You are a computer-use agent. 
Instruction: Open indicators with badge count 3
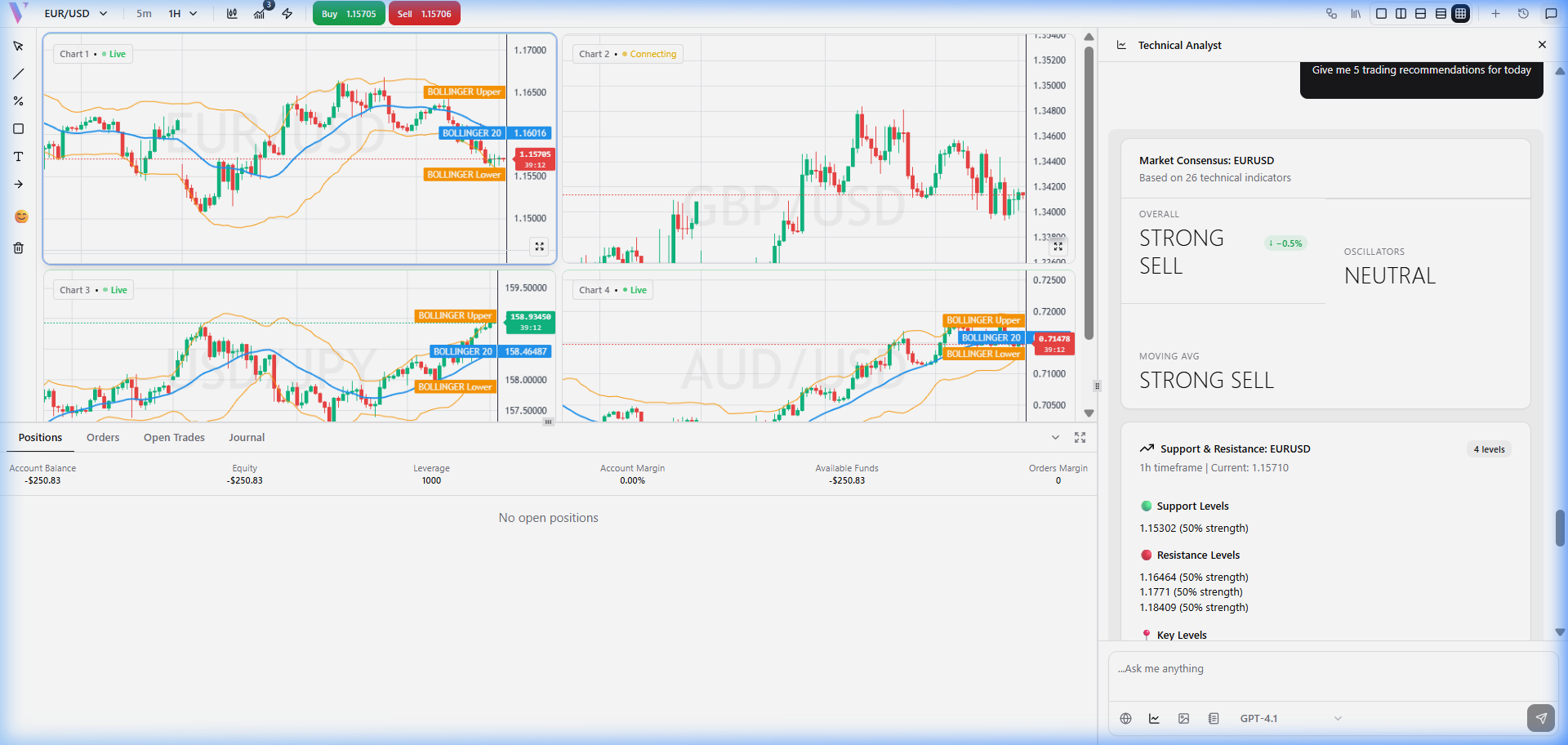[260, 13]
